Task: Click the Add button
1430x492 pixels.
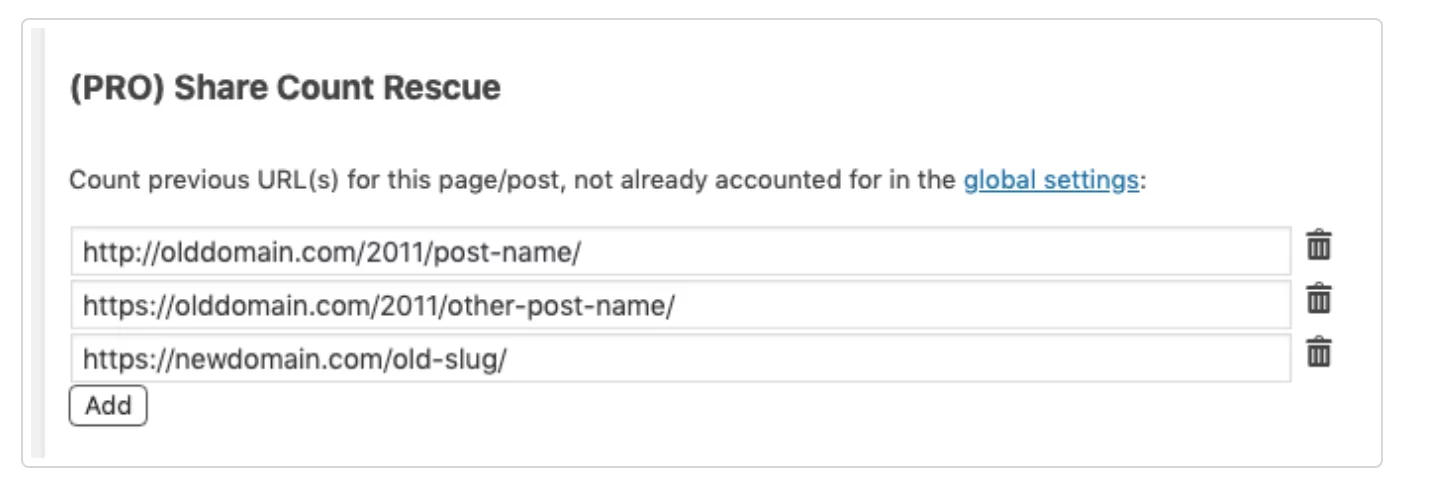Action: coord(108,406)
